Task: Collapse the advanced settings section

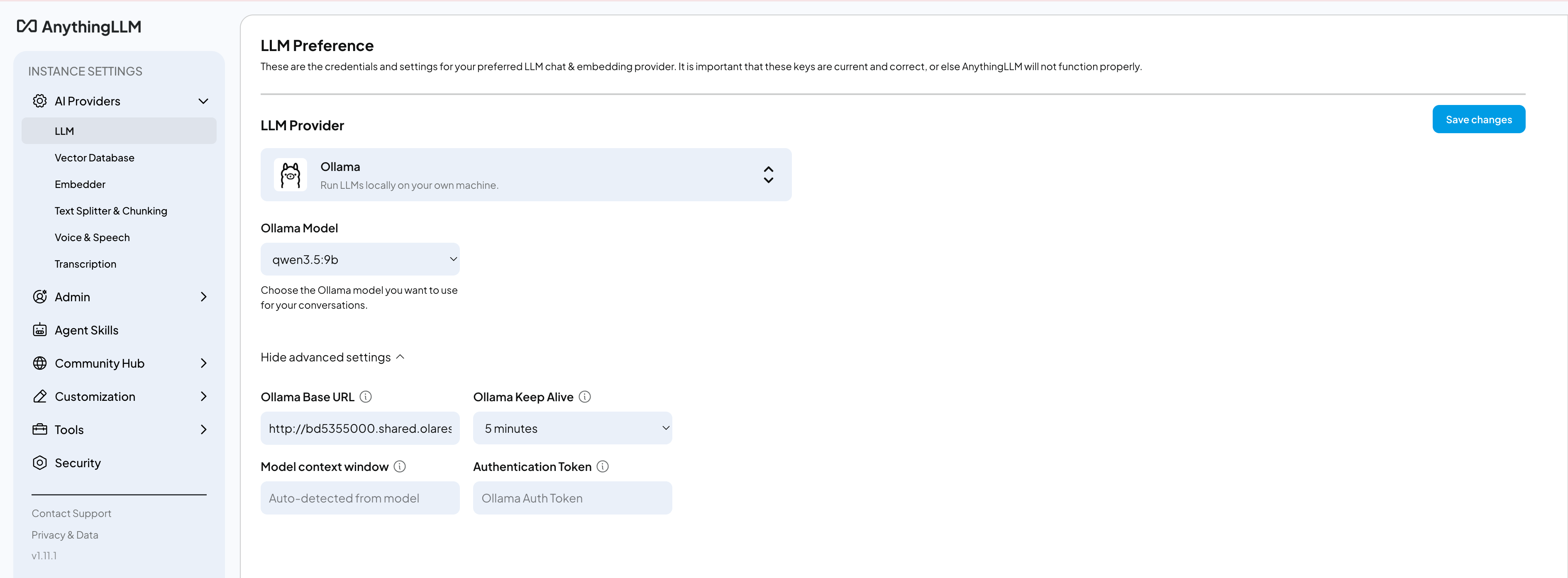Action: 332,357
